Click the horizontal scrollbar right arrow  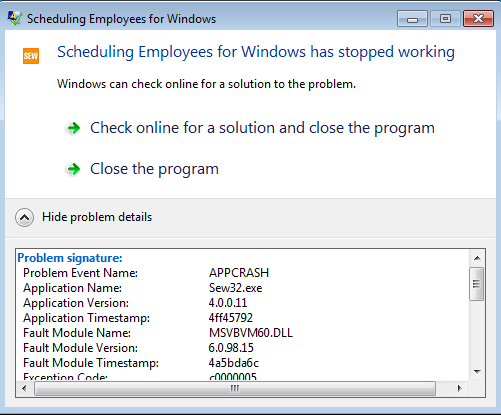[x=459, y=388]
